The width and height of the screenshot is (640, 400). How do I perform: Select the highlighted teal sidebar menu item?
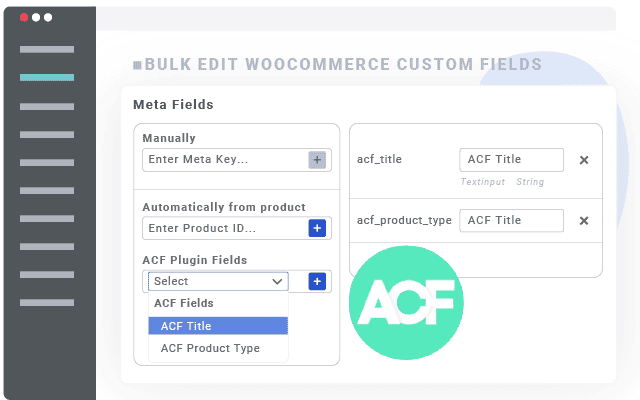(x=46, y=77)
